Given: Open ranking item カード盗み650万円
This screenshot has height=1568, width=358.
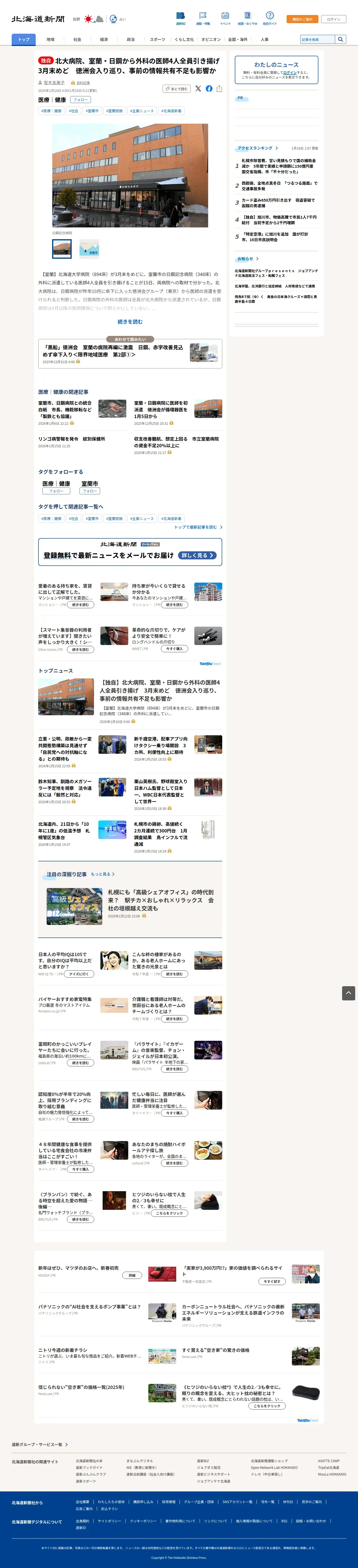Looking at the screenshot, I should [x=279, y=203].
